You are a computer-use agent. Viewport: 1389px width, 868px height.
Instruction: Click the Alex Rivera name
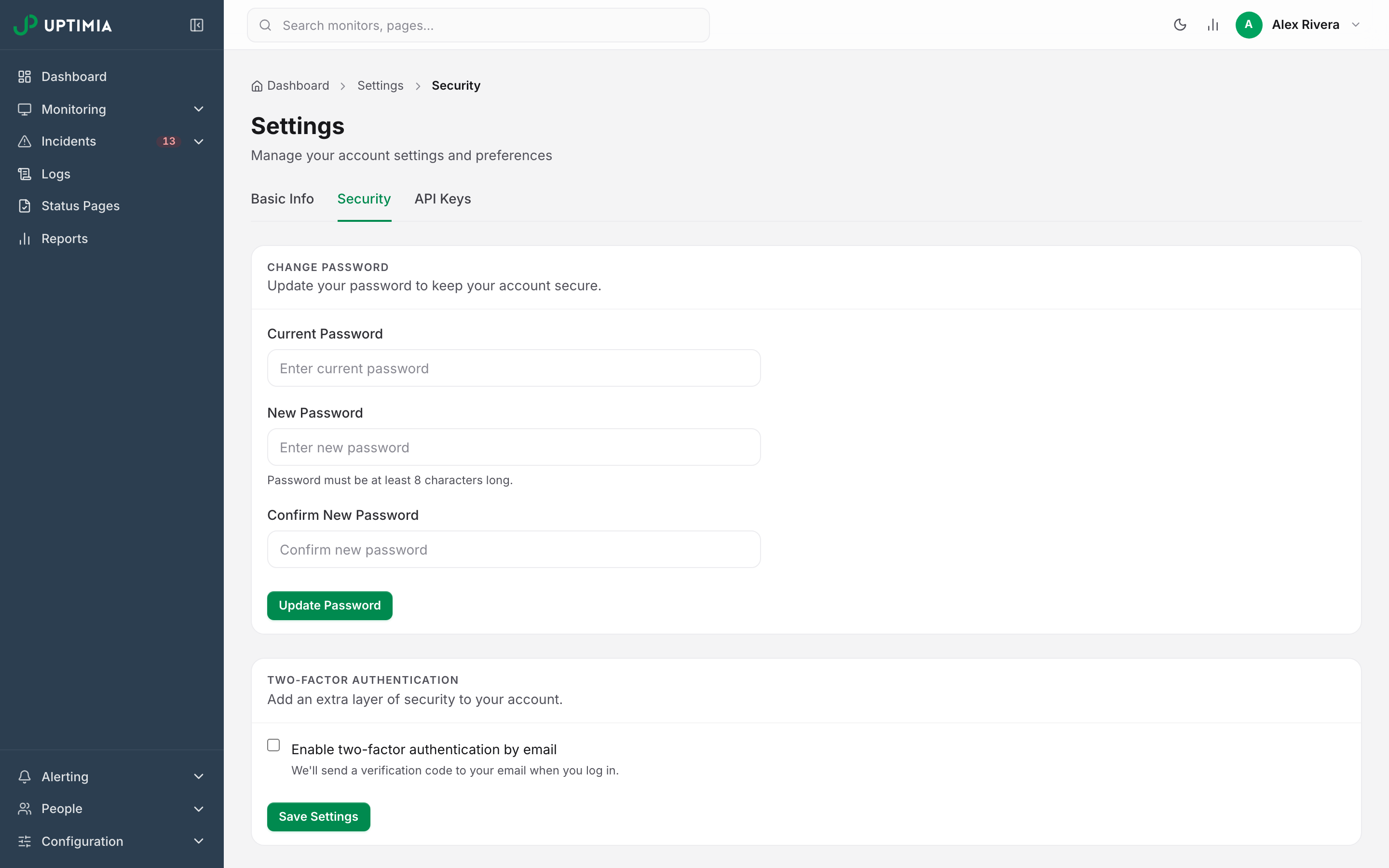point(1305,25)
